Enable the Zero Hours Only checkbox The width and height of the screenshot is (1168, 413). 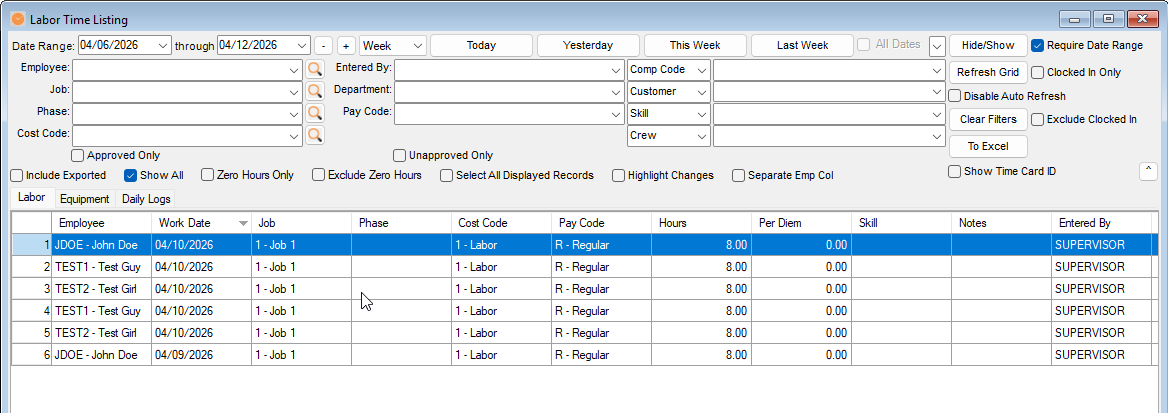click(207, 175)
